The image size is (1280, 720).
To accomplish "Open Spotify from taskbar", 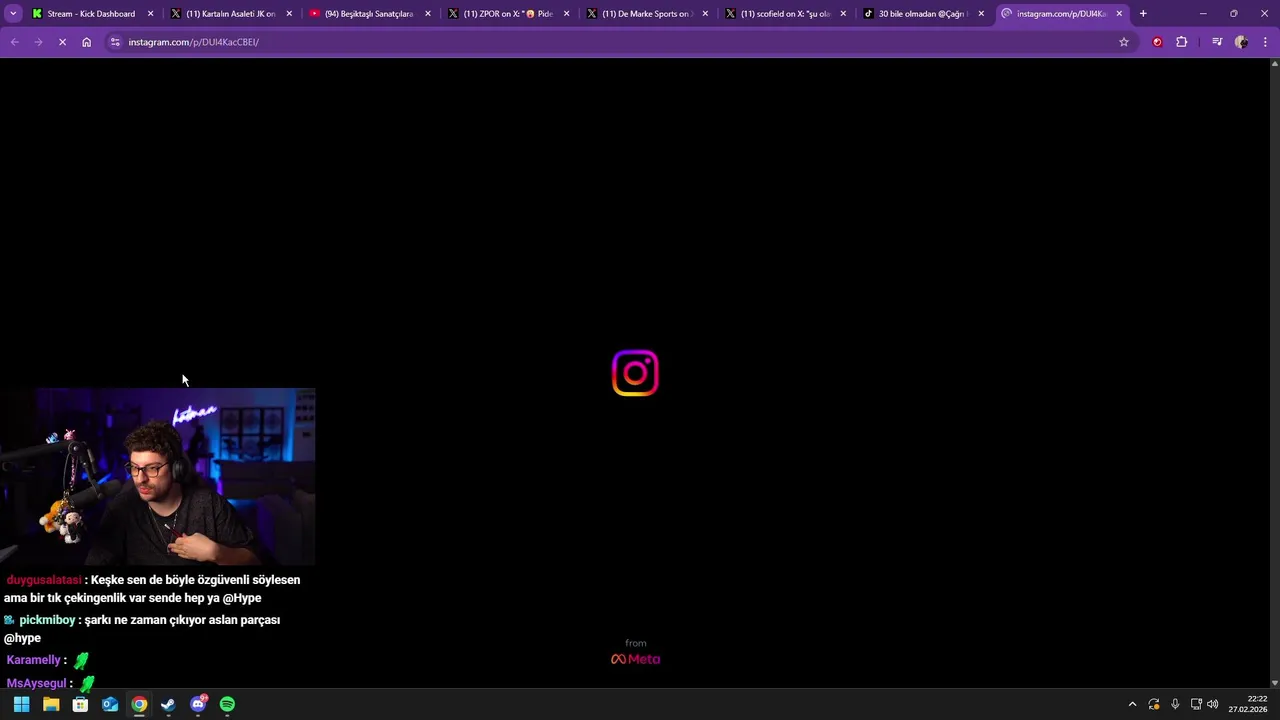I will point(227,704).
